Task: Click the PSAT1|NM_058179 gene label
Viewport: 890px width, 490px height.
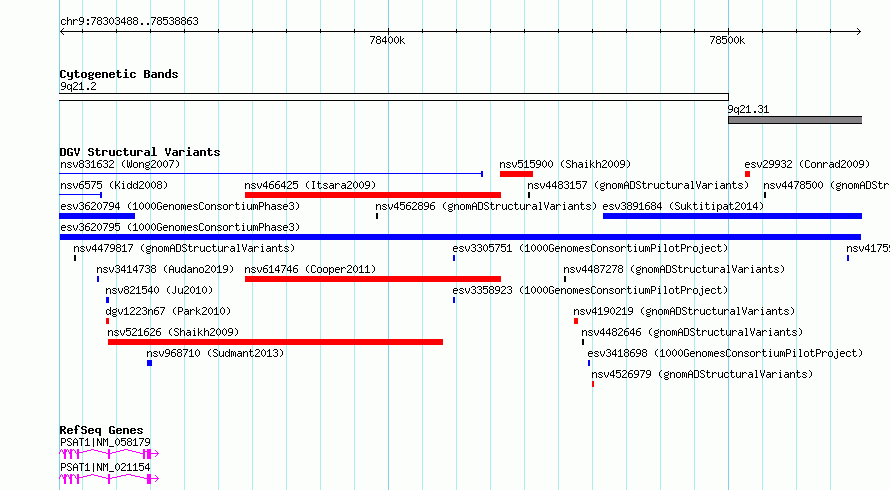Action: click(x=105, y=442)
